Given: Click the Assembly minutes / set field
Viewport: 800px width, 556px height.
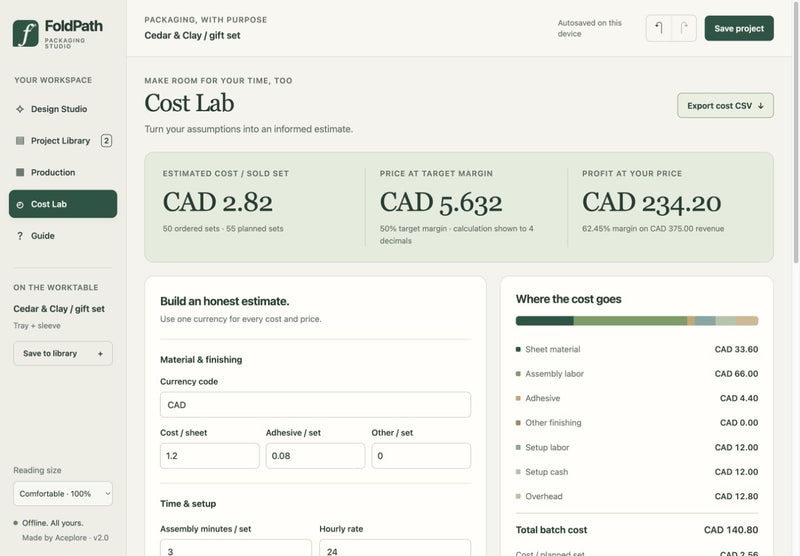Looking at the screenshot, I should pos(236,548).
